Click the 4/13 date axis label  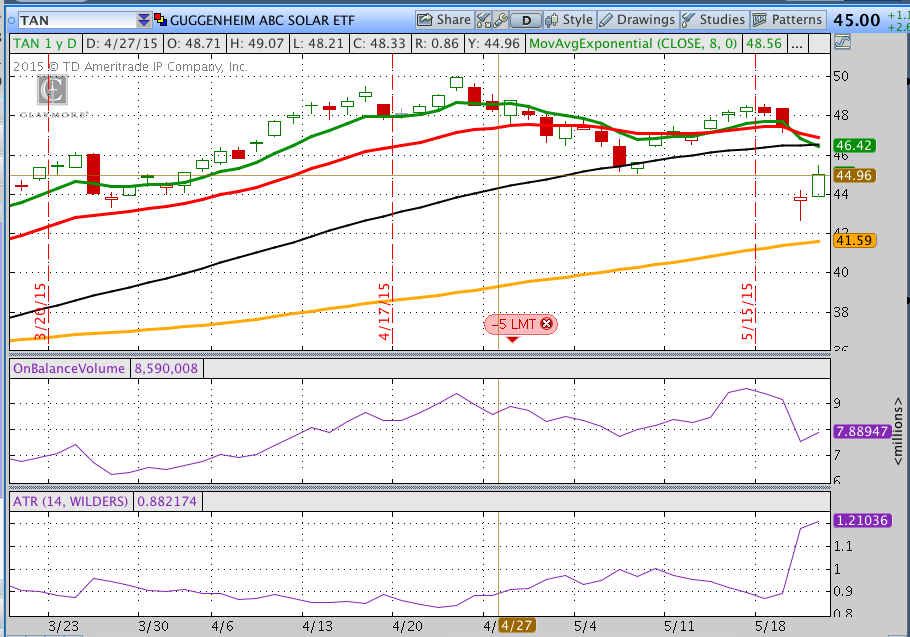tap(317, 627)
